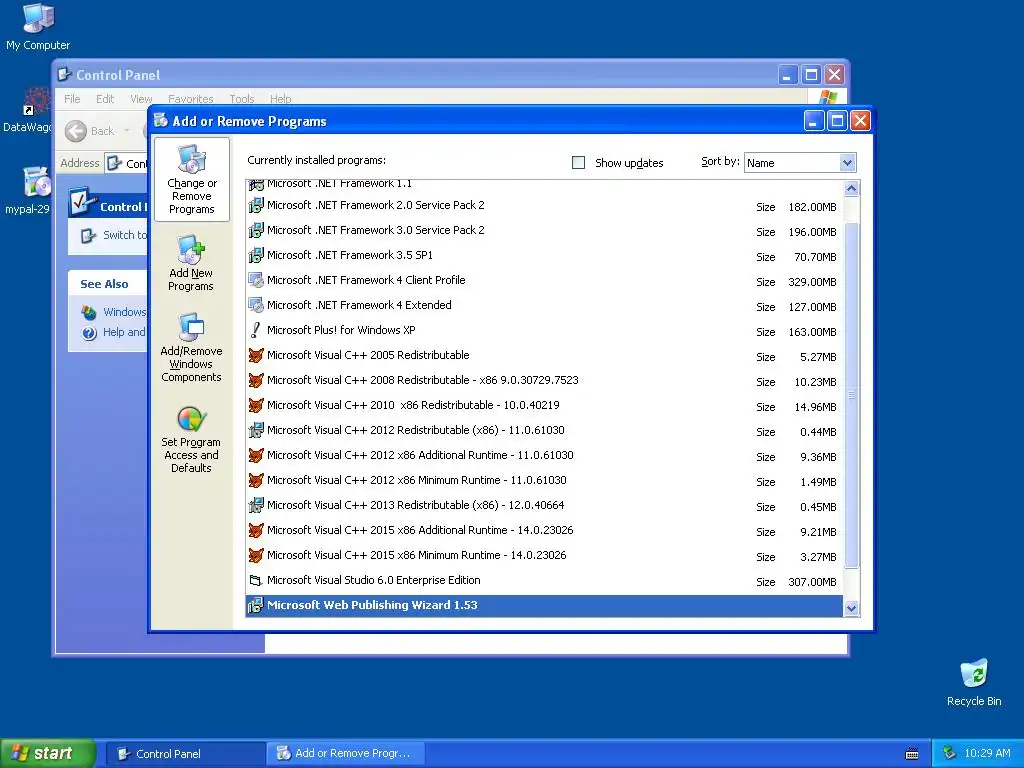Click the system tray clock 10:29 AM
This screenshot has width=1024, height=768.
tap(987, 754)
